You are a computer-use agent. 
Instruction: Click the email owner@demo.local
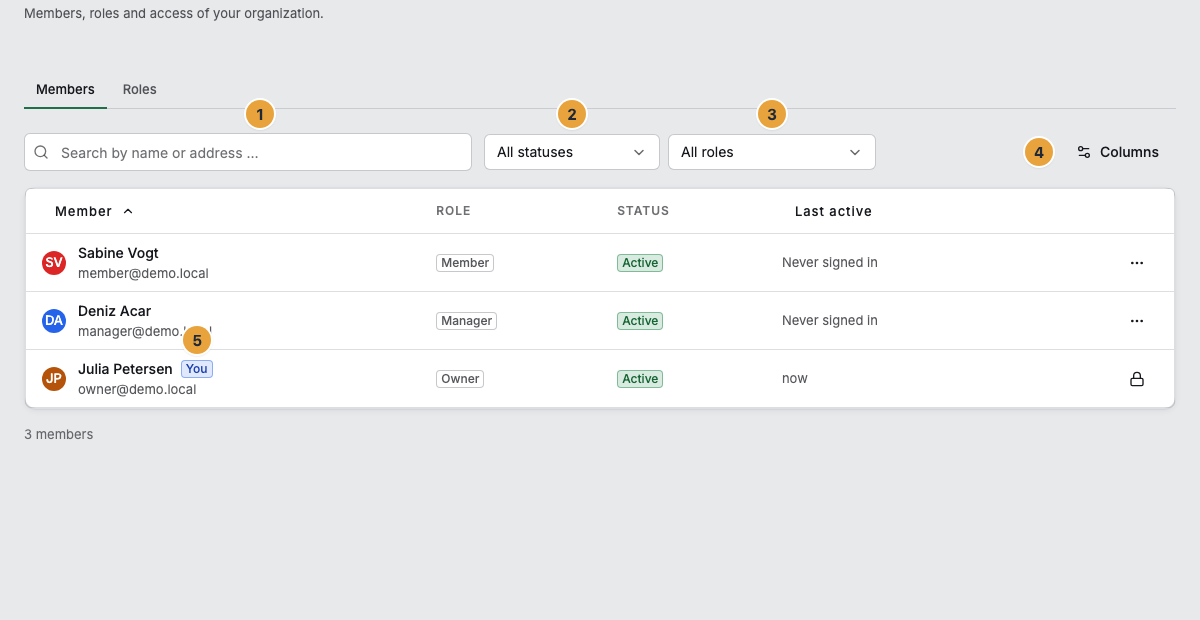click(137, 389)
